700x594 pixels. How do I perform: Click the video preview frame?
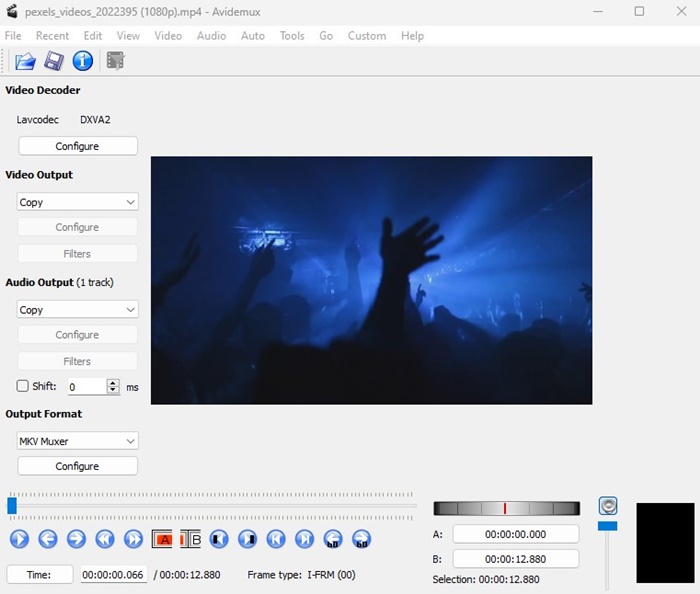(x=371, y=280)
